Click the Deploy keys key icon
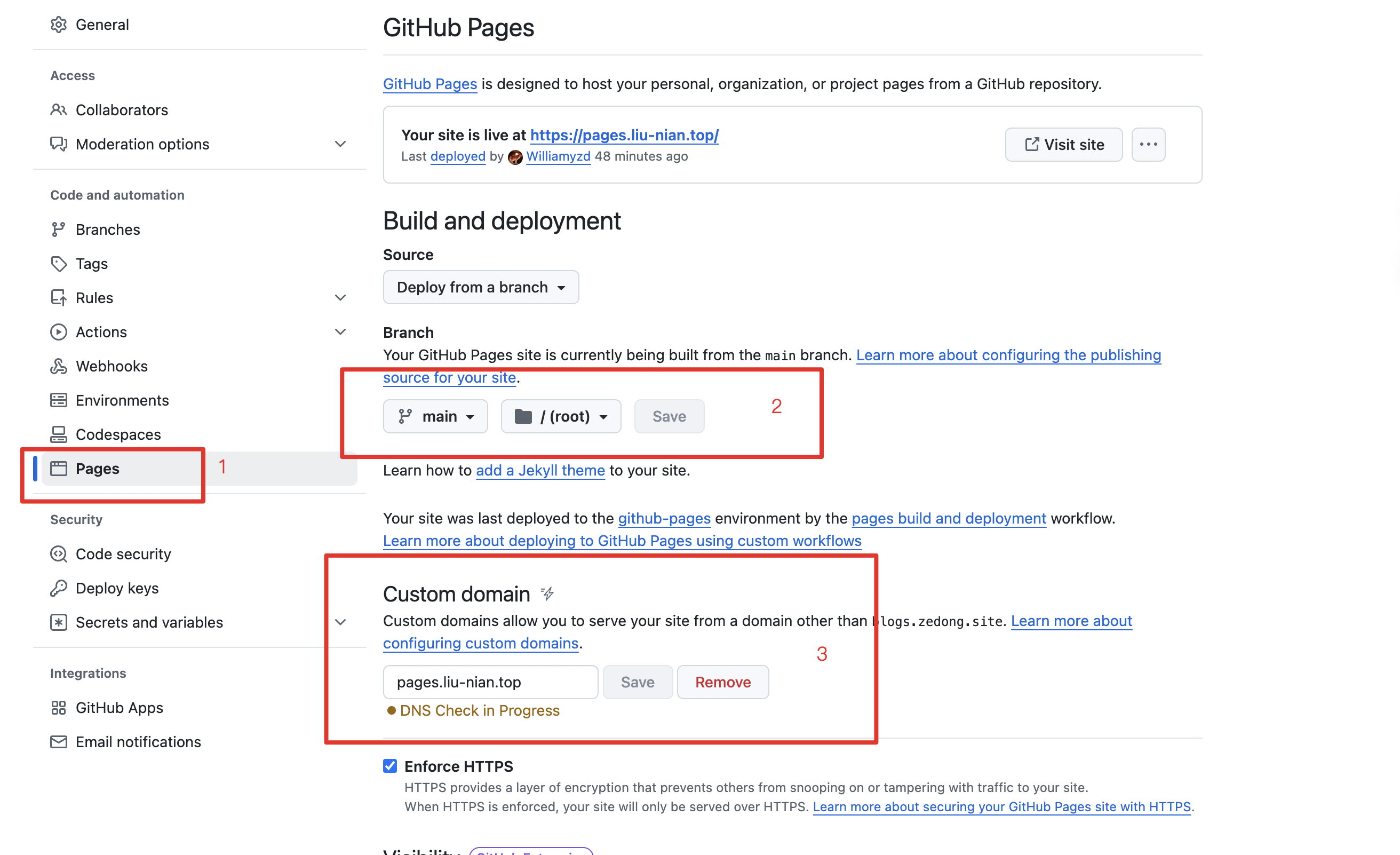The height and width of the screenshot is (855, 1400). 59,588
